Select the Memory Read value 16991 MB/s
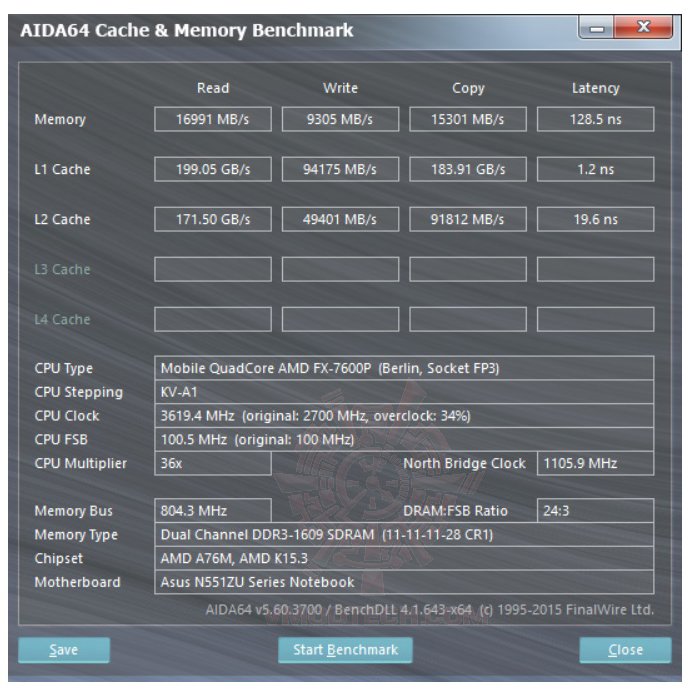The image size is (692, 698). (x=213, y=119)
